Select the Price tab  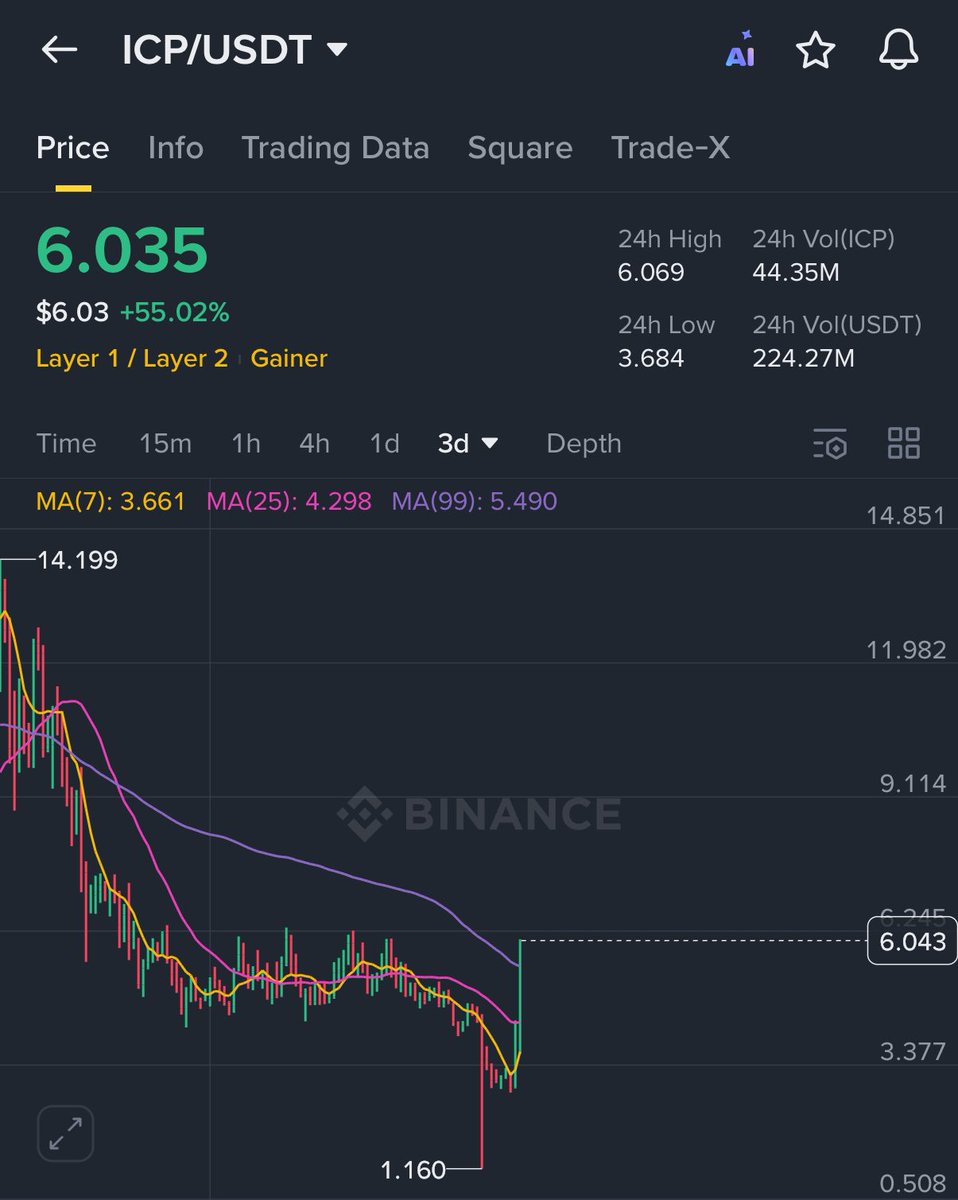click(73, 148)
